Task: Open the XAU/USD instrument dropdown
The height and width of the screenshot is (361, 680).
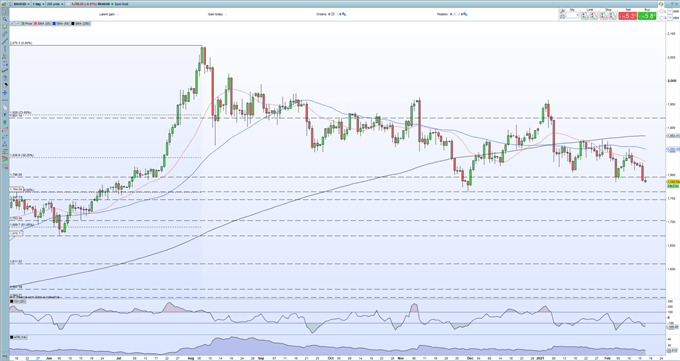Action: [22, 4]
